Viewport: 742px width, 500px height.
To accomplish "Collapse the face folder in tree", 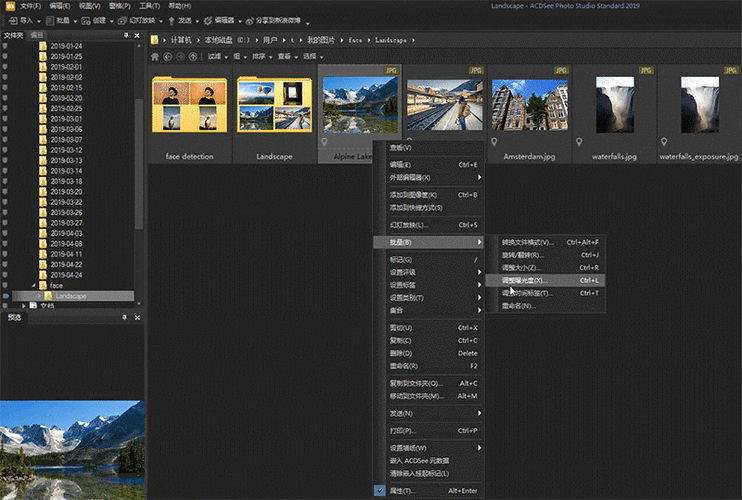I will point(34,285).
